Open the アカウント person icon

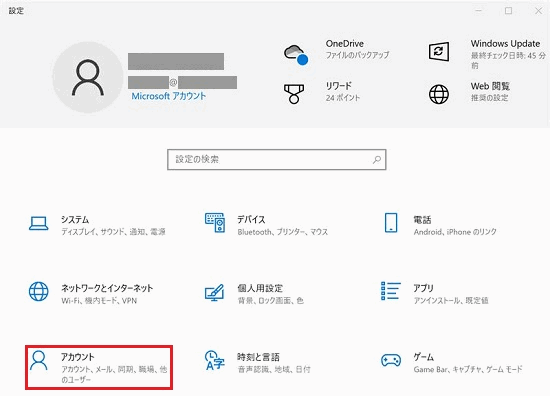point(39,360)
